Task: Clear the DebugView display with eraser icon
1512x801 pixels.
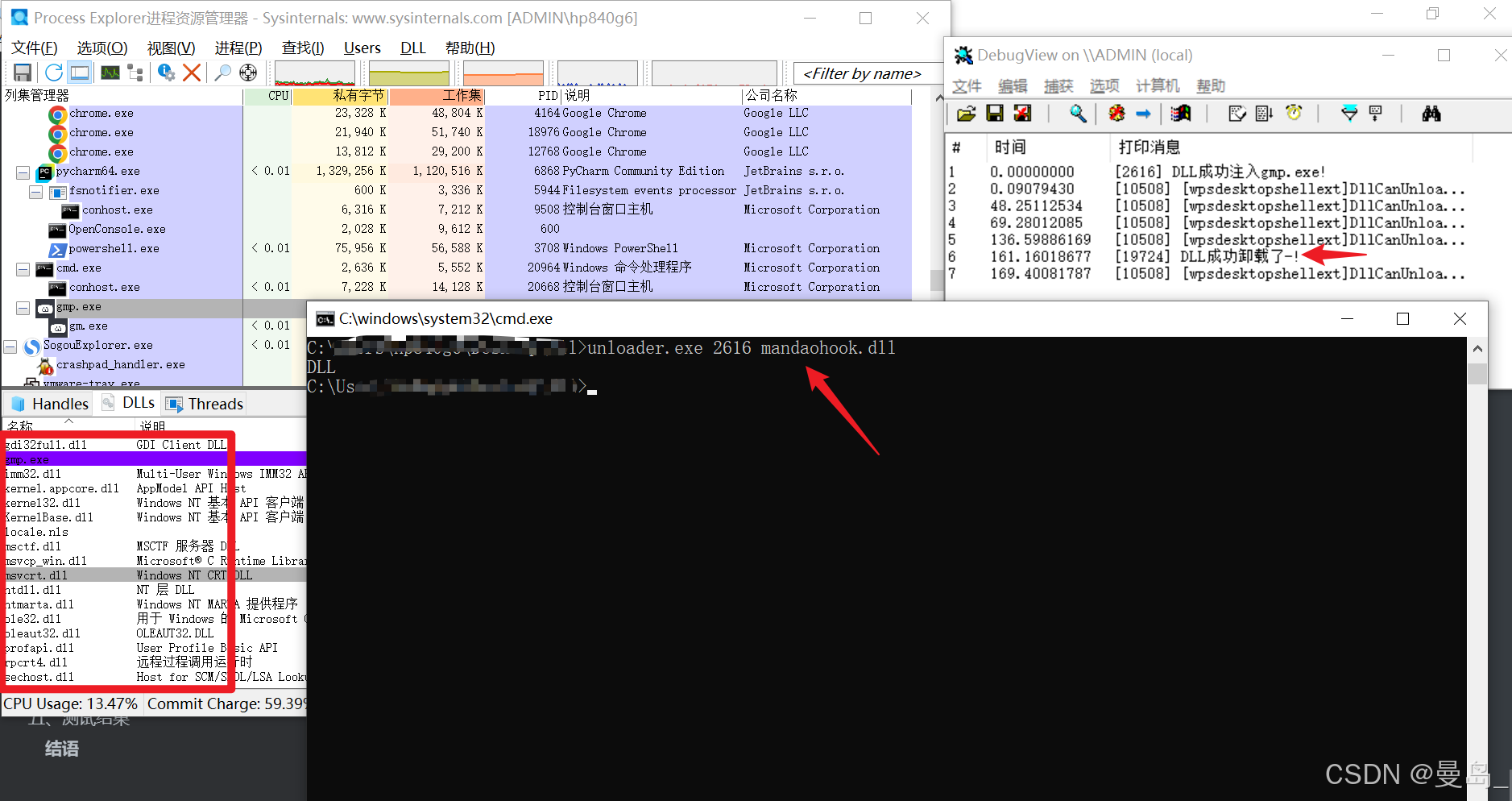Action: [x=1237, y=114]
